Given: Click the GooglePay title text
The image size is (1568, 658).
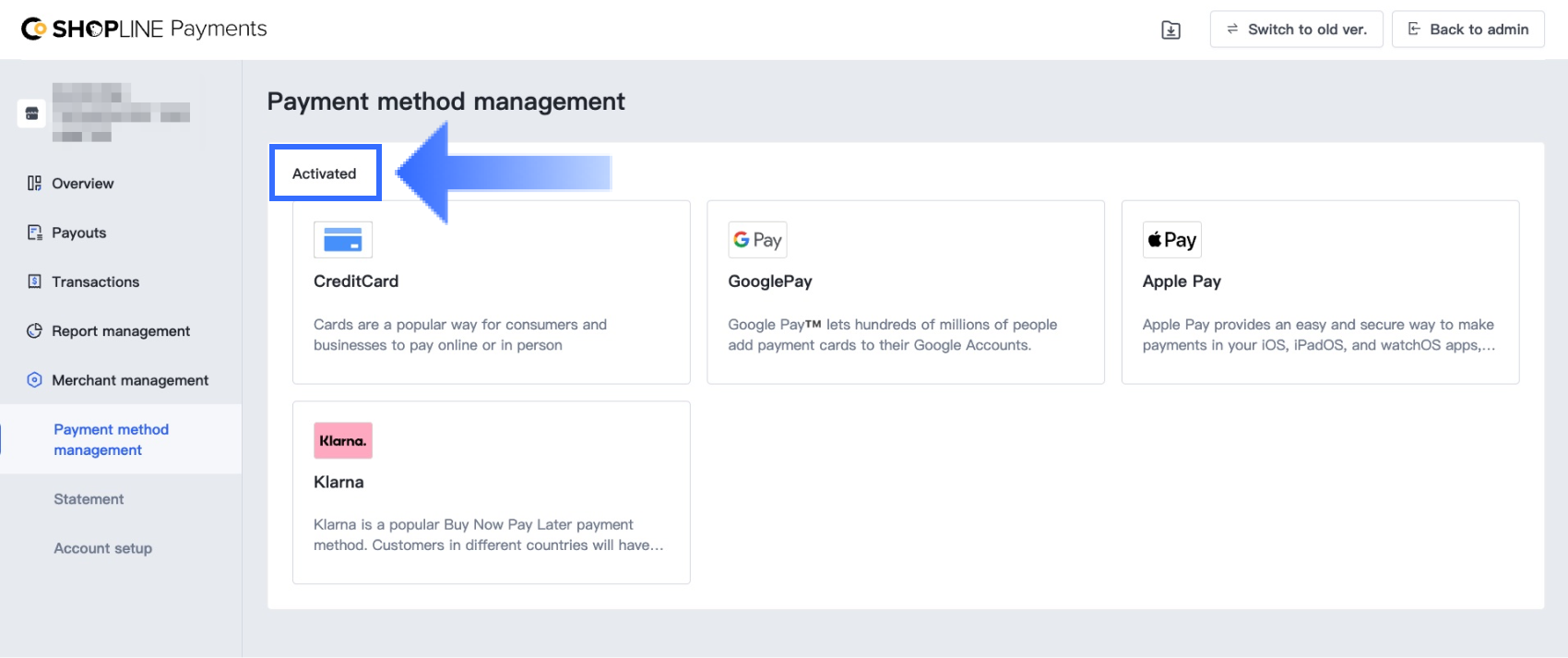Looking at the screenshot, I should click(x=770, y=281).
